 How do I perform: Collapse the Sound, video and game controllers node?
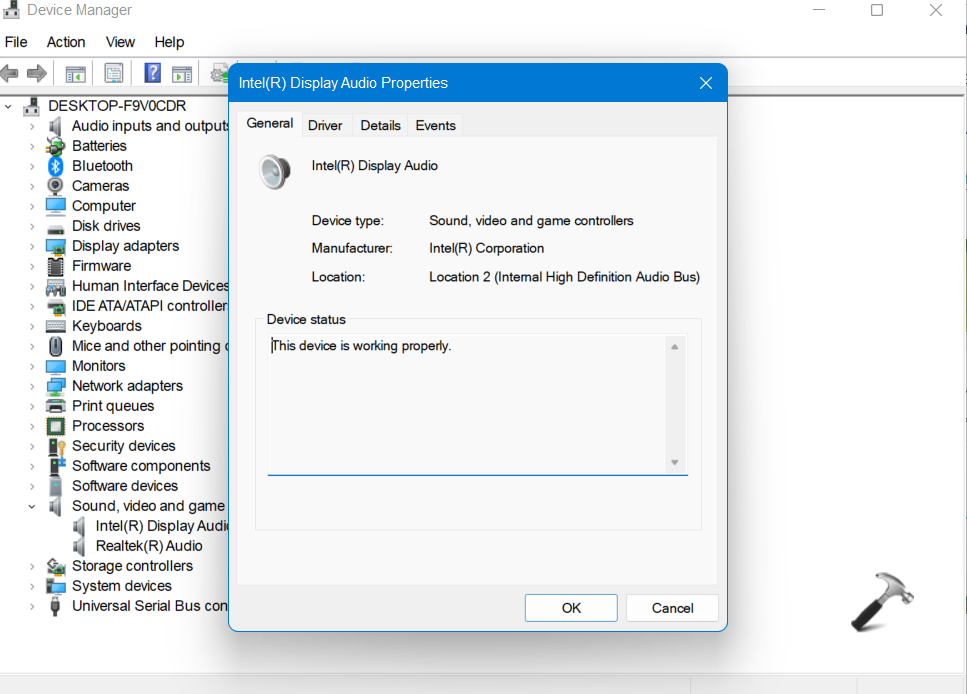pyautogui.click(x=32, y=506)
